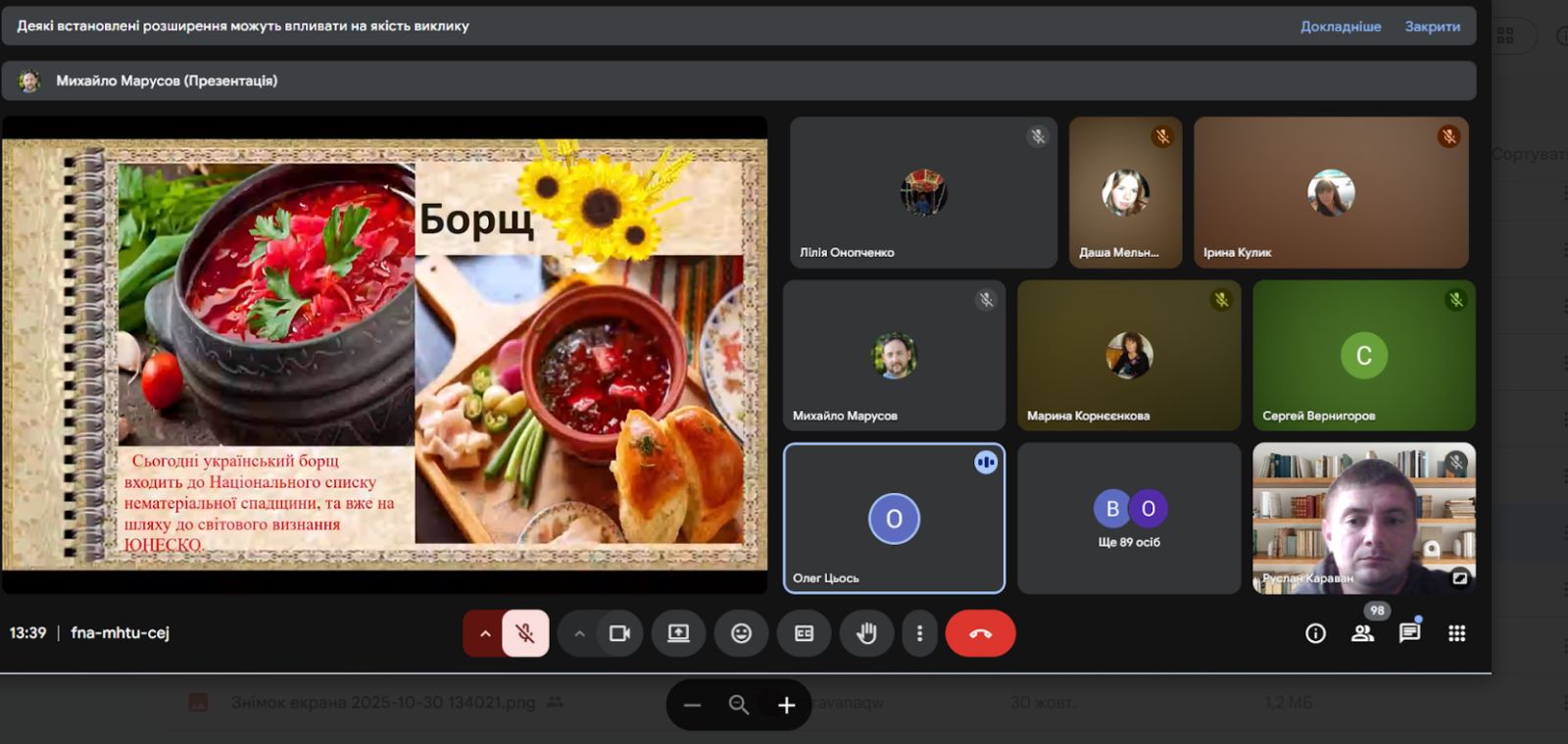Click the Докладніше link

[1340, 26]
